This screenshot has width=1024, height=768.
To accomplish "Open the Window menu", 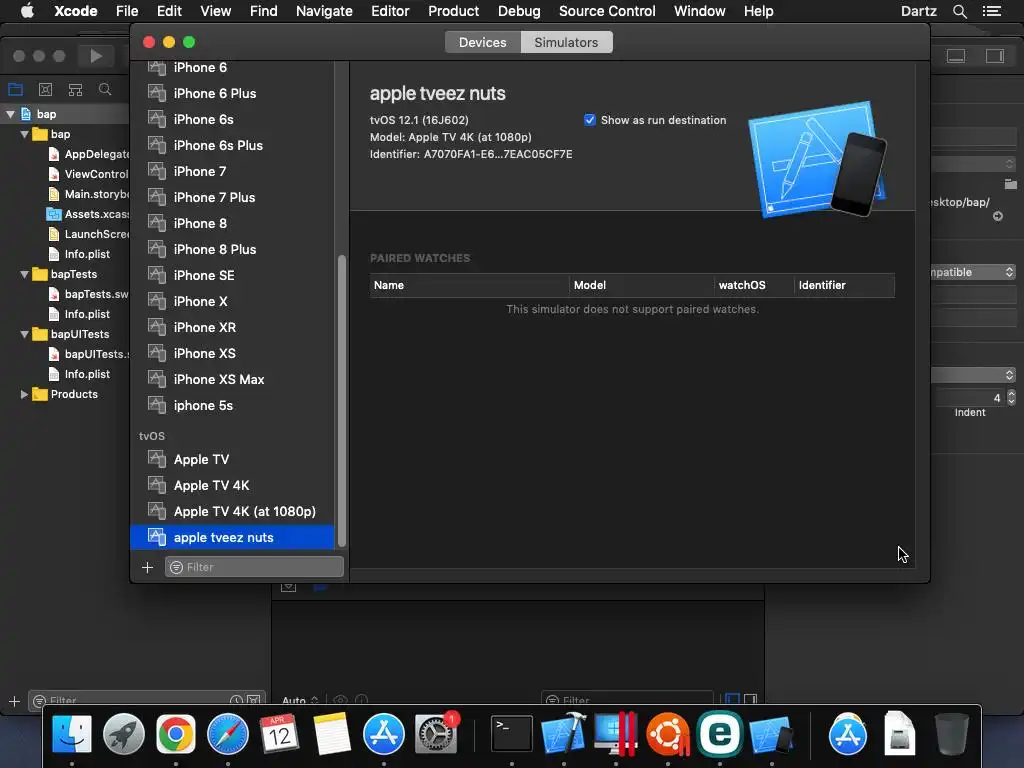I will click(699, 11).
